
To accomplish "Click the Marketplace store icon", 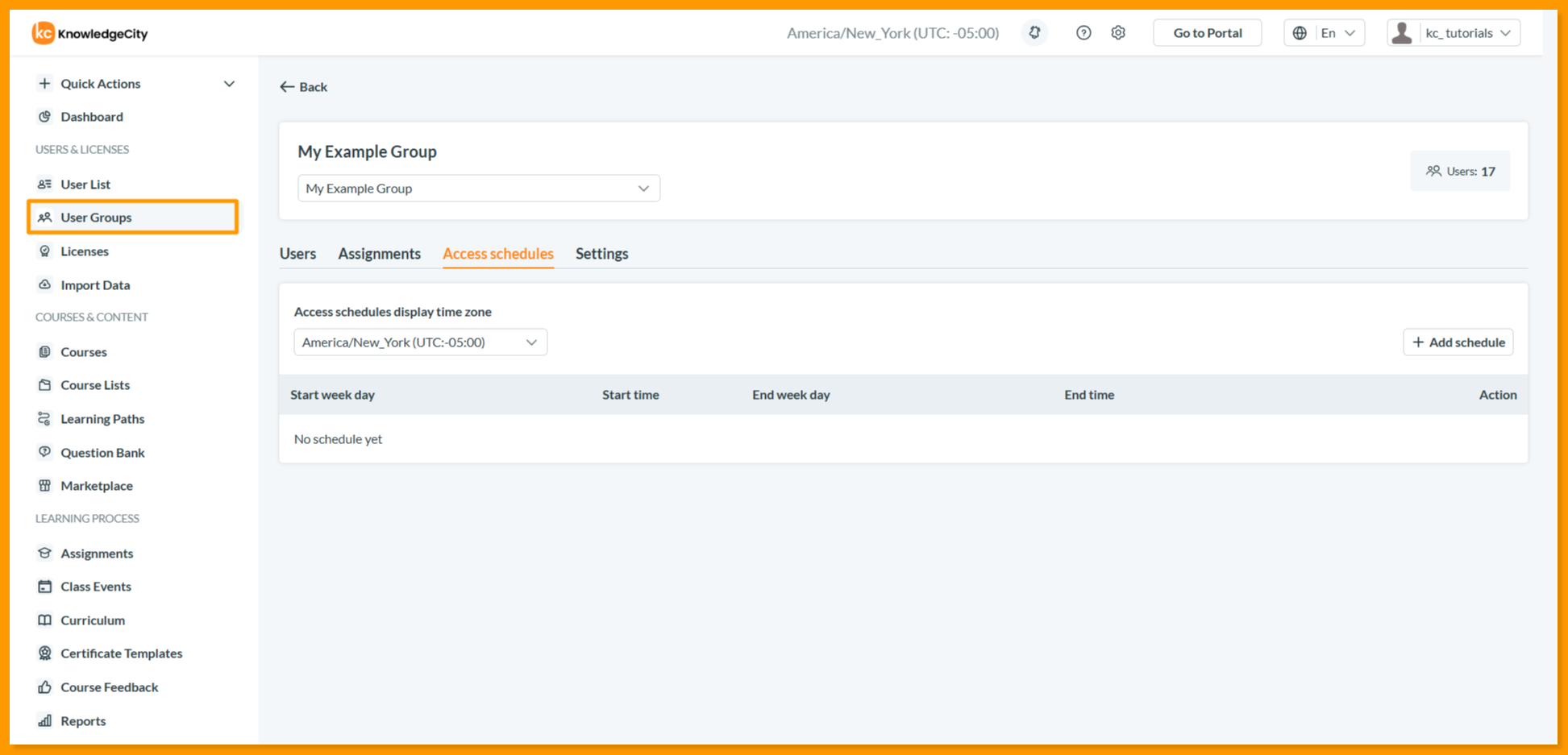I will click(44, 485).
